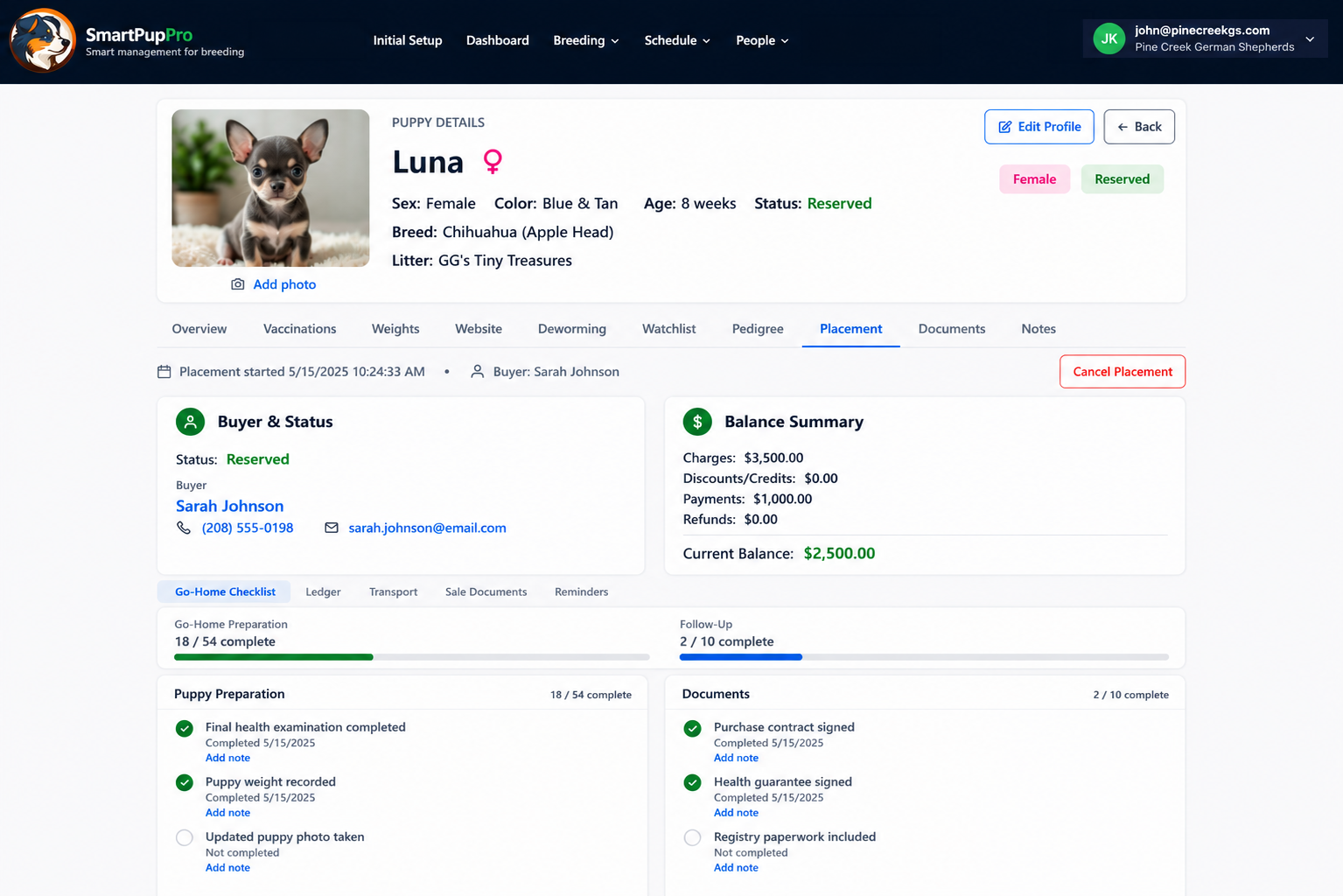
Task: Click the Litter name GG's Tiny Treasures
Action: pos(505,261)
